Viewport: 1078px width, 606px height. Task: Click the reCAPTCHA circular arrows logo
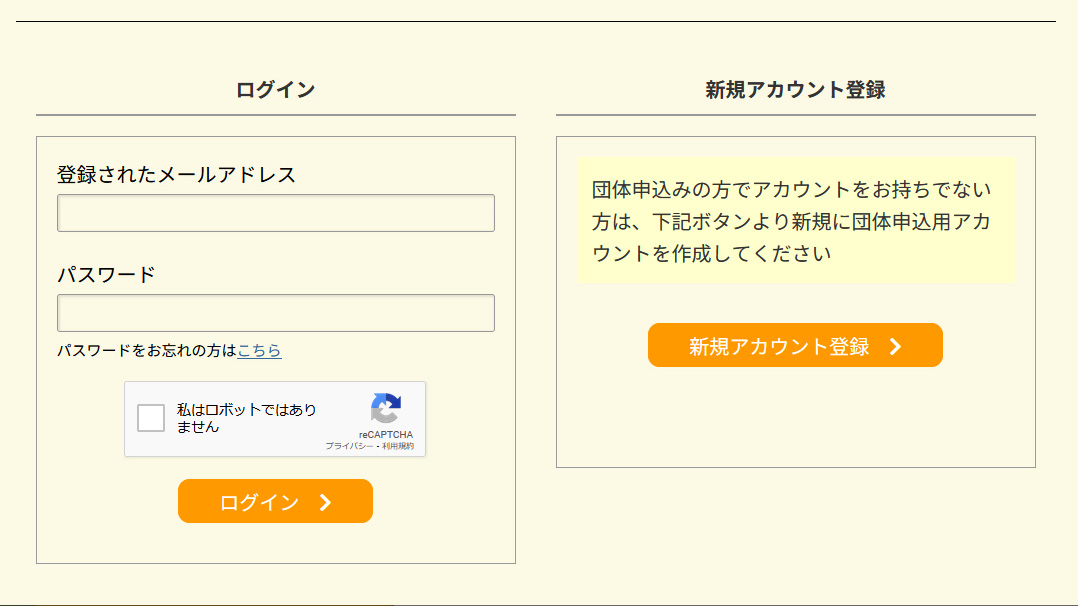tap(386, 409)
